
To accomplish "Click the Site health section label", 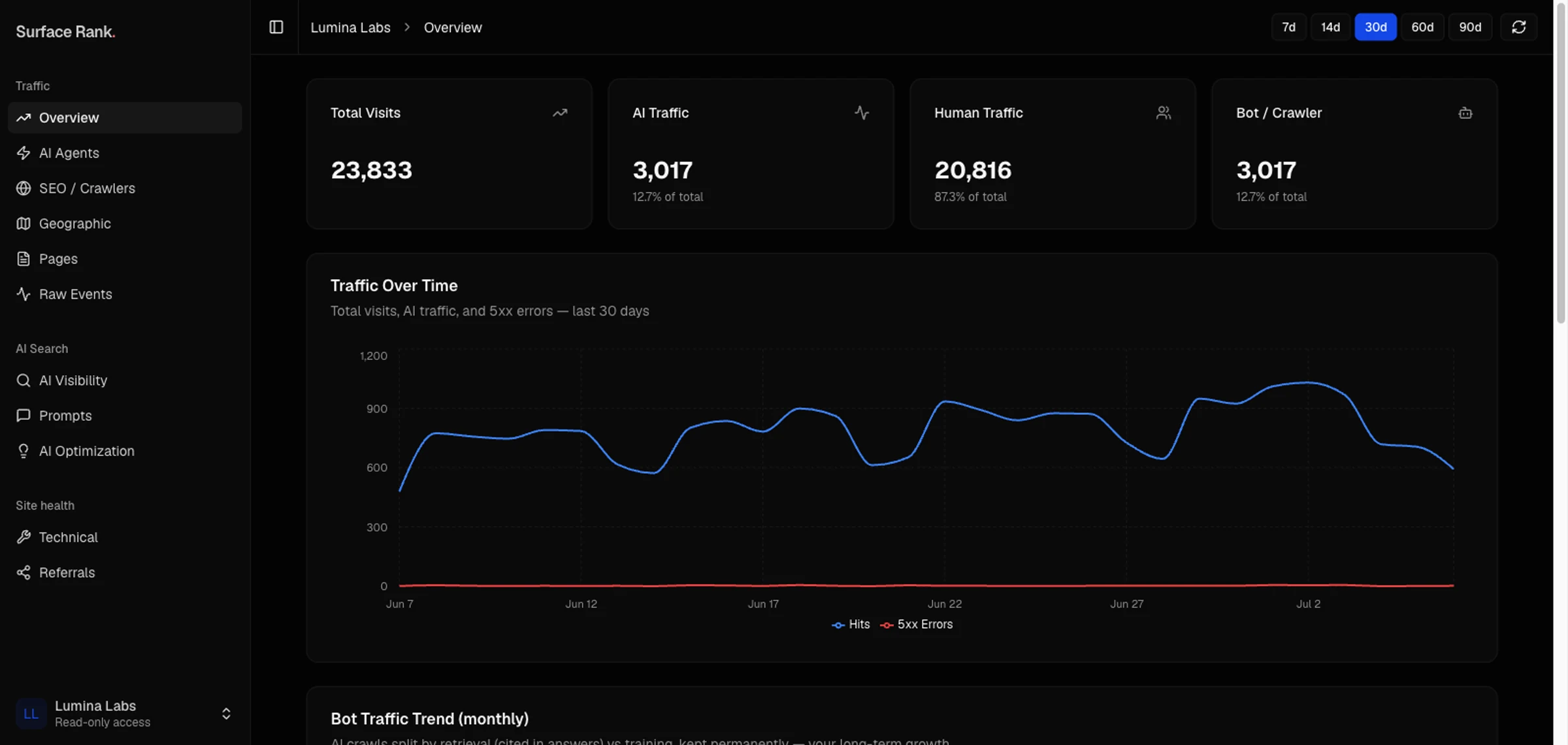I will [x=45, y=505].
